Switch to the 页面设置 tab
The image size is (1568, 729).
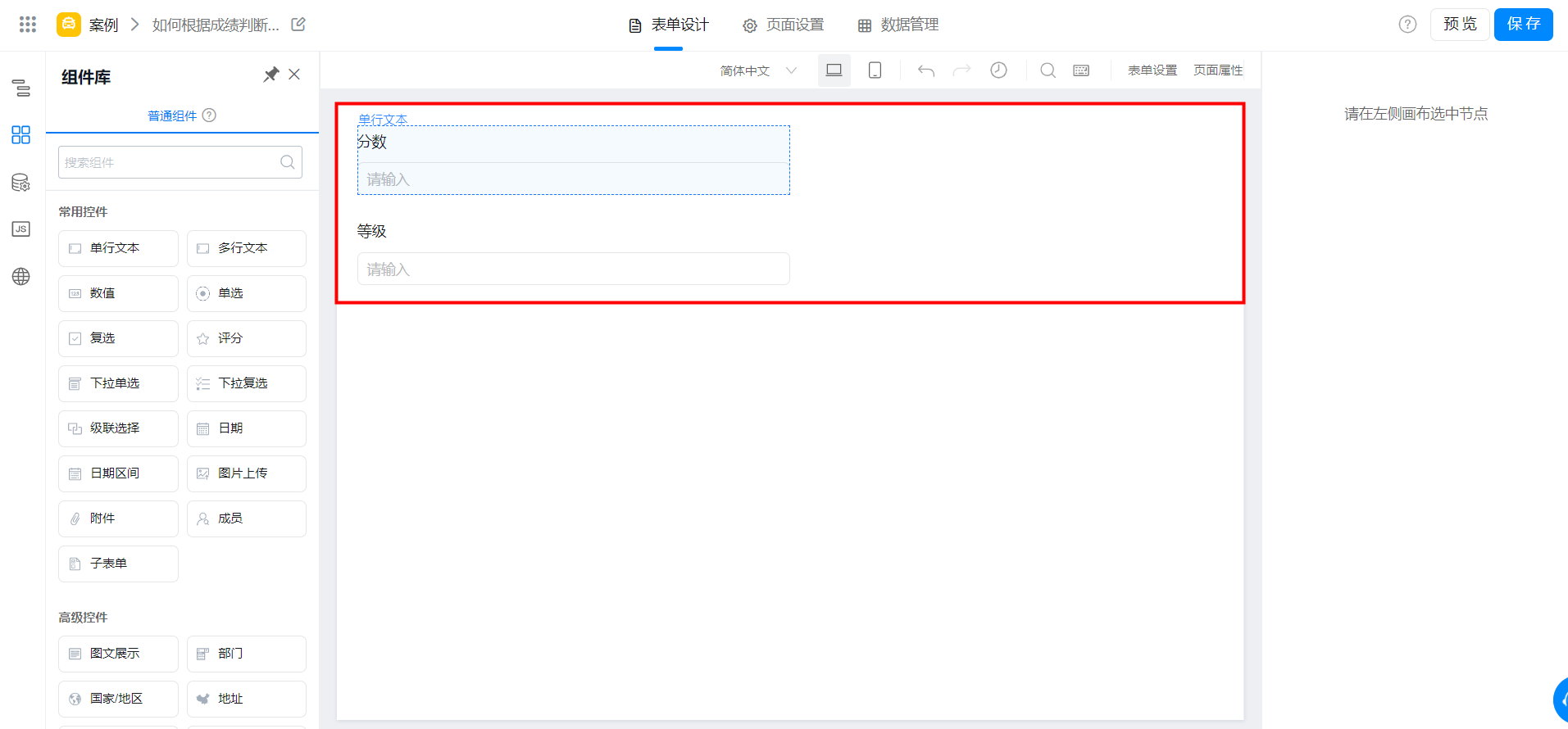click(x=783, y=25)
